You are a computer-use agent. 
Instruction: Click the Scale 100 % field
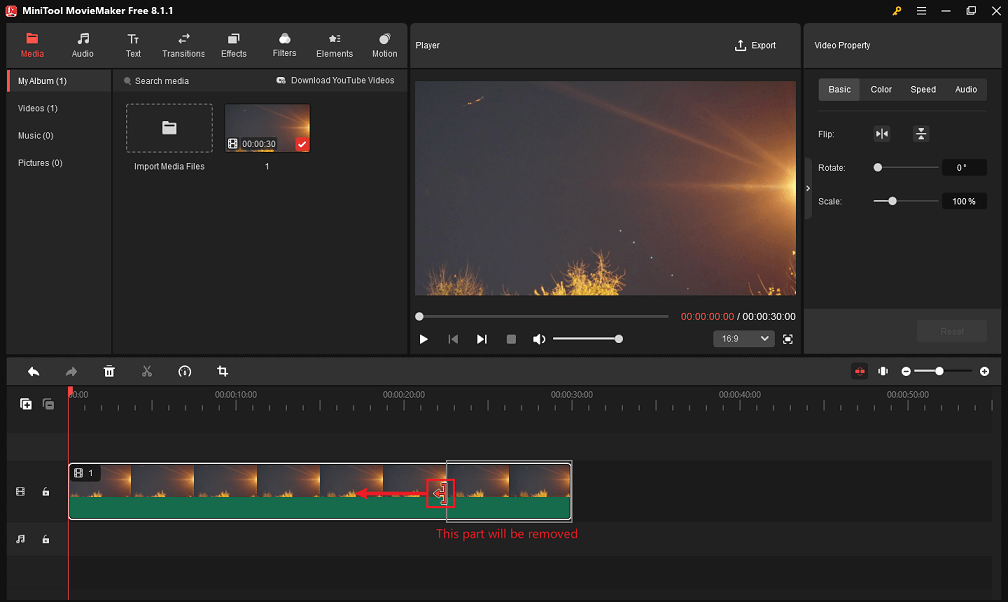[964, 201]
